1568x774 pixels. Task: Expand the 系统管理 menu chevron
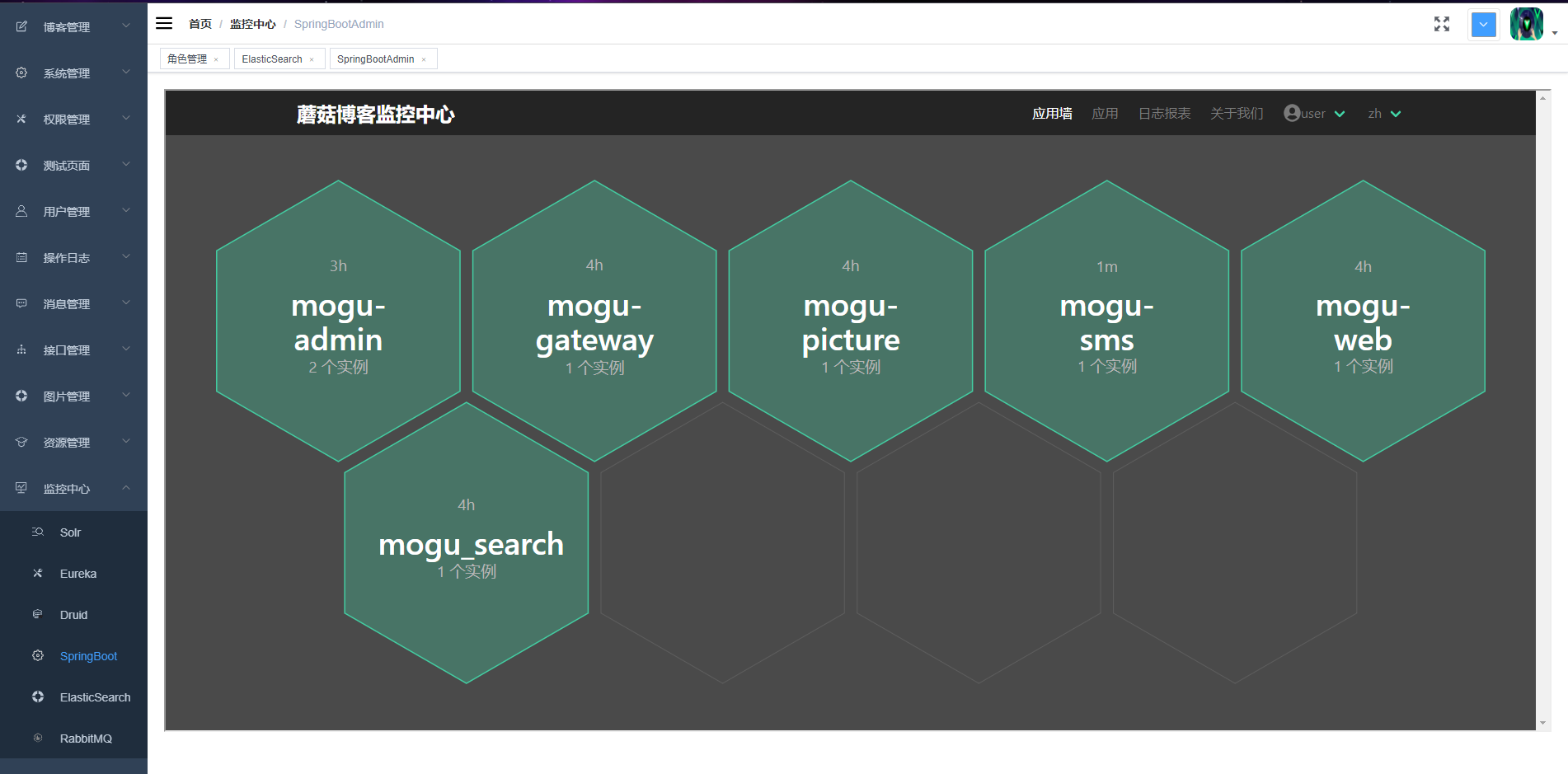pyautogui.click(x=126, y=72)
